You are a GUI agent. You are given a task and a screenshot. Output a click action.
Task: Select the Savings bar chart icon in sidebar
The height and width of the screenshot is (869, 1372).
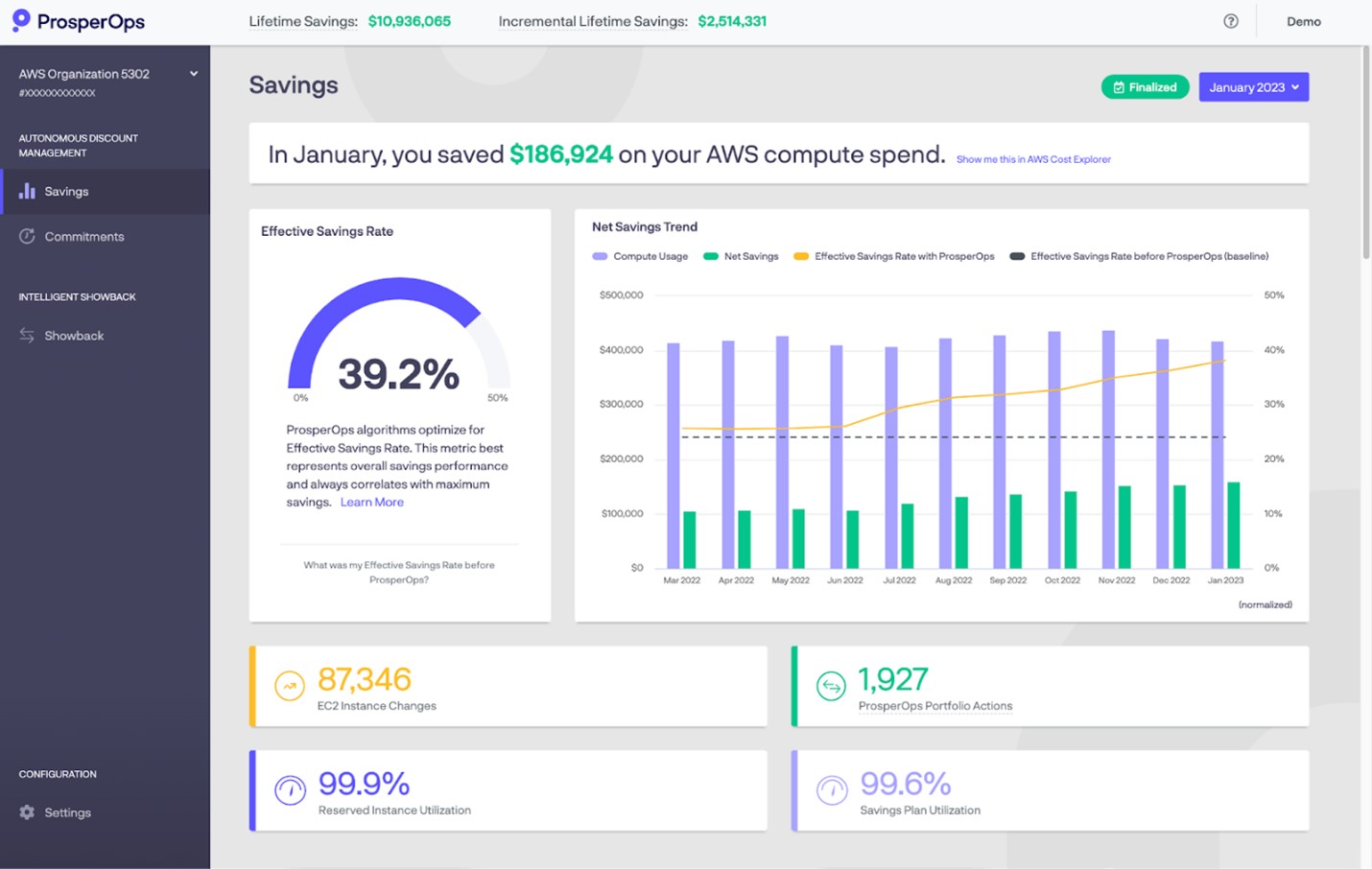click(27, 191)
